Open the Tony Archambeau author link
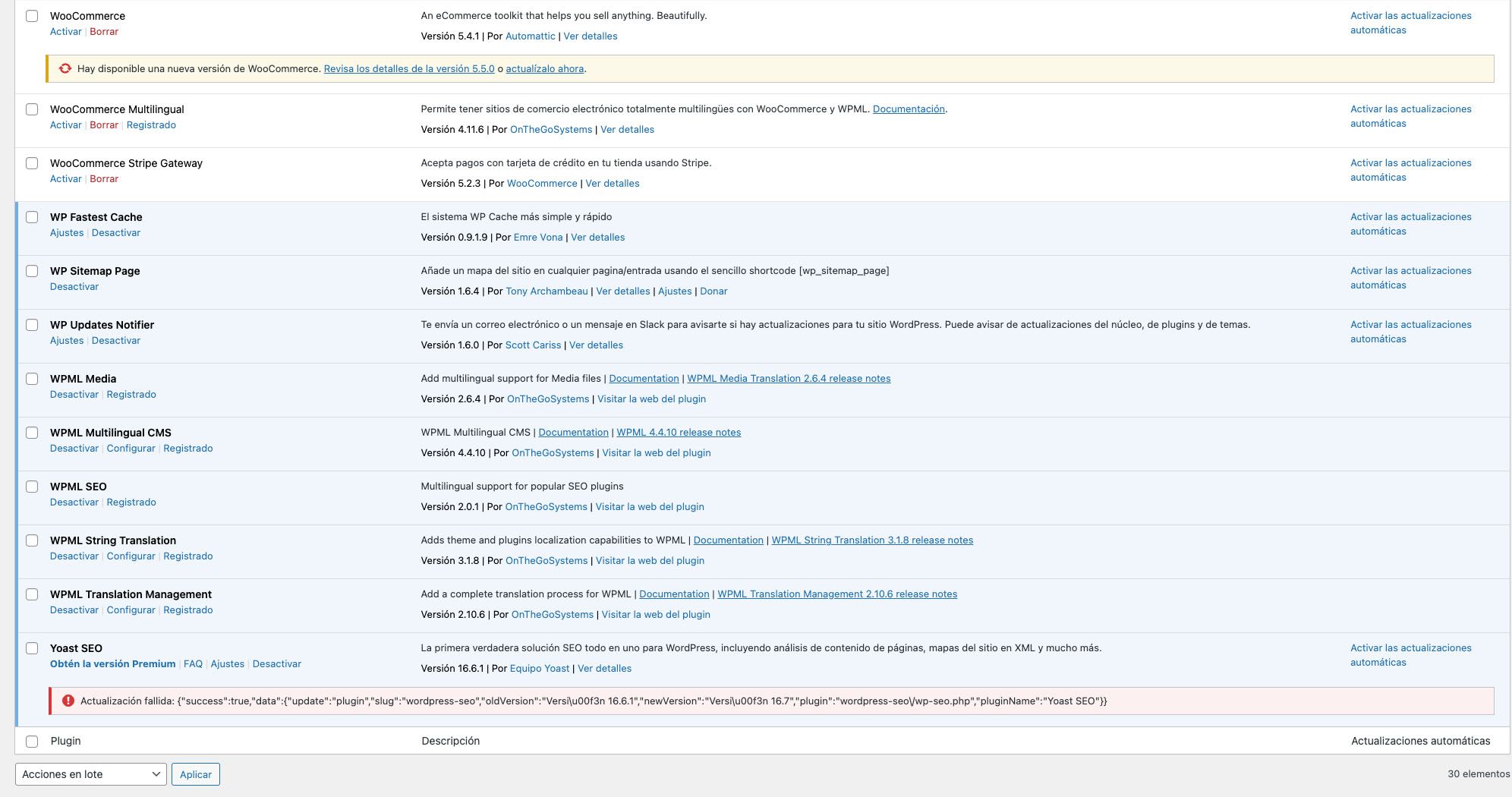 pyautogui.click(x=547, y=291)
